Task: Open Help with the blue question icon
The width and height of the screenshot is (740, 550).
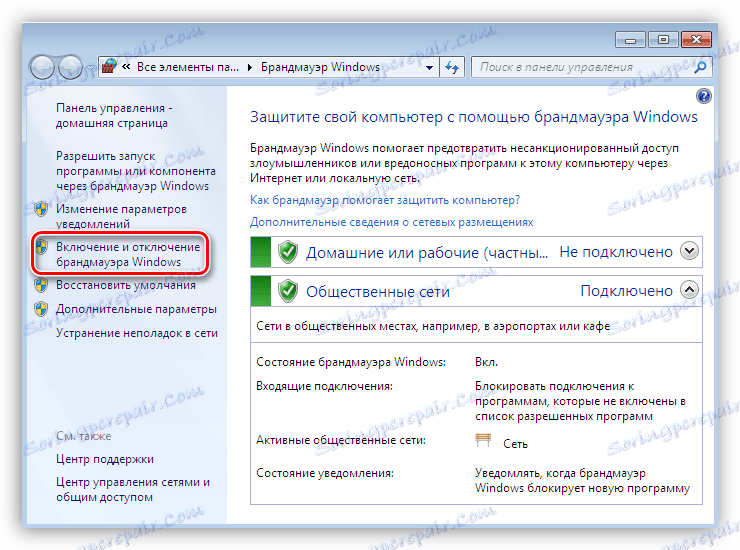Action: tap(703, 96)
